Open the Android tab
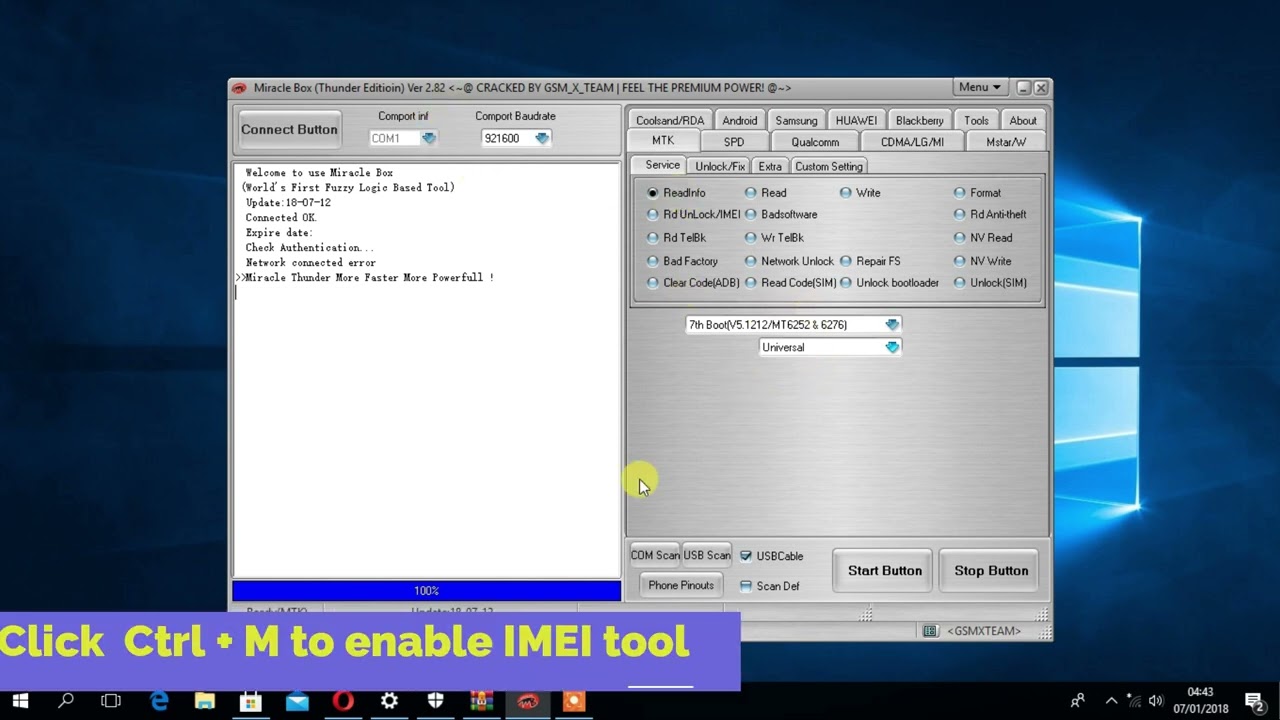Image resolution: width=1280 pixels, height=720 pixels. (x=740, y=120)
